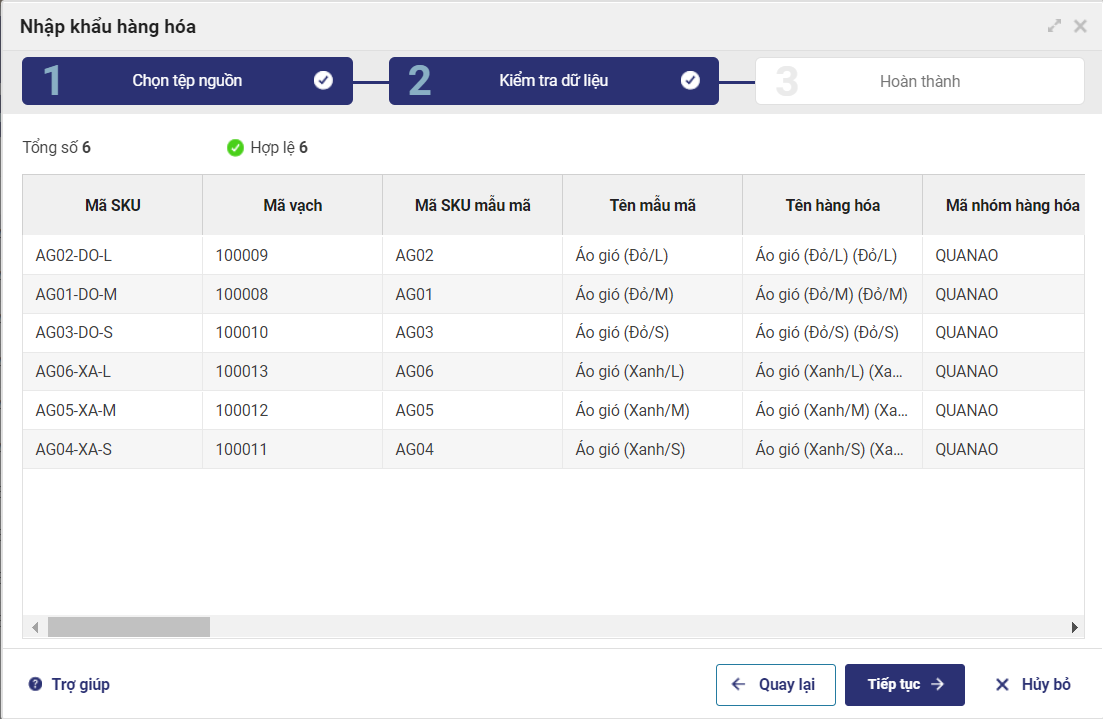Click Tiếp tục button
Image resolution: width=1103 pixels, height=719 pixels.
[905, 685]
